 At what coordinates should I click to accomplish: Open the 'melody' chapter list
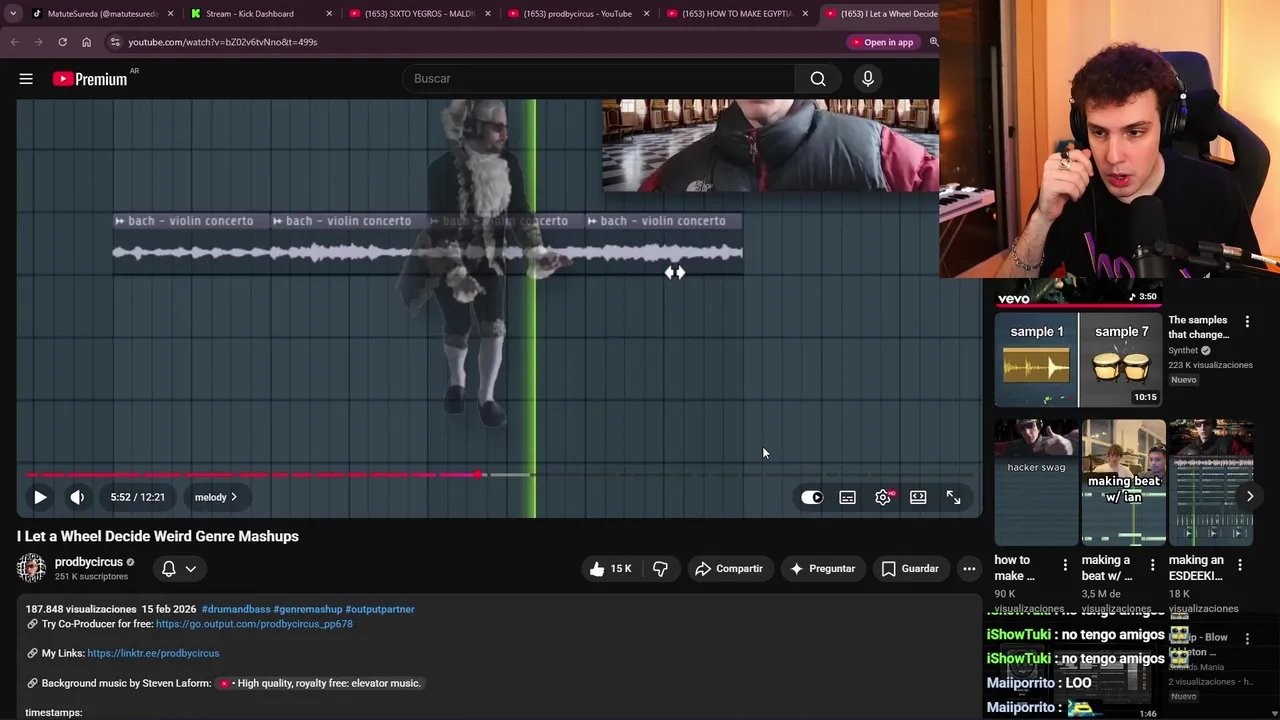[216, 497]
